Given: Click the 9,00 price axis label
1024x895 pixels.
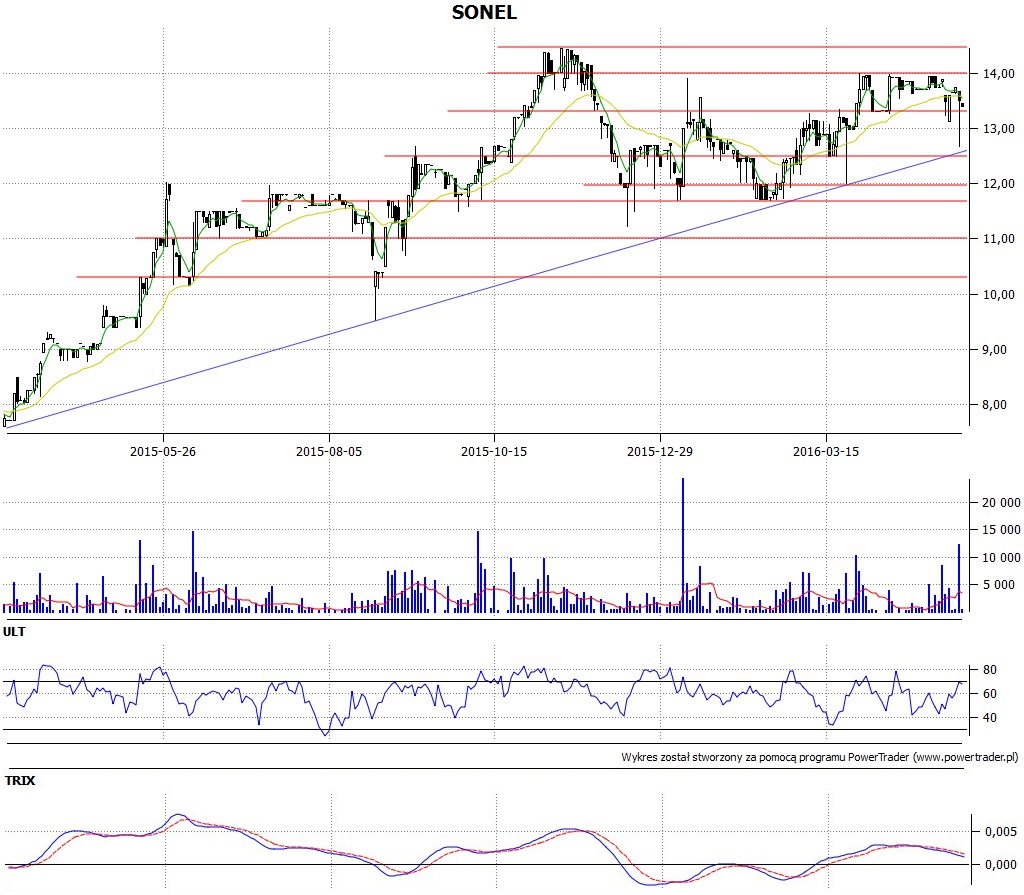Looking at the screenshot, I should 995,350.
